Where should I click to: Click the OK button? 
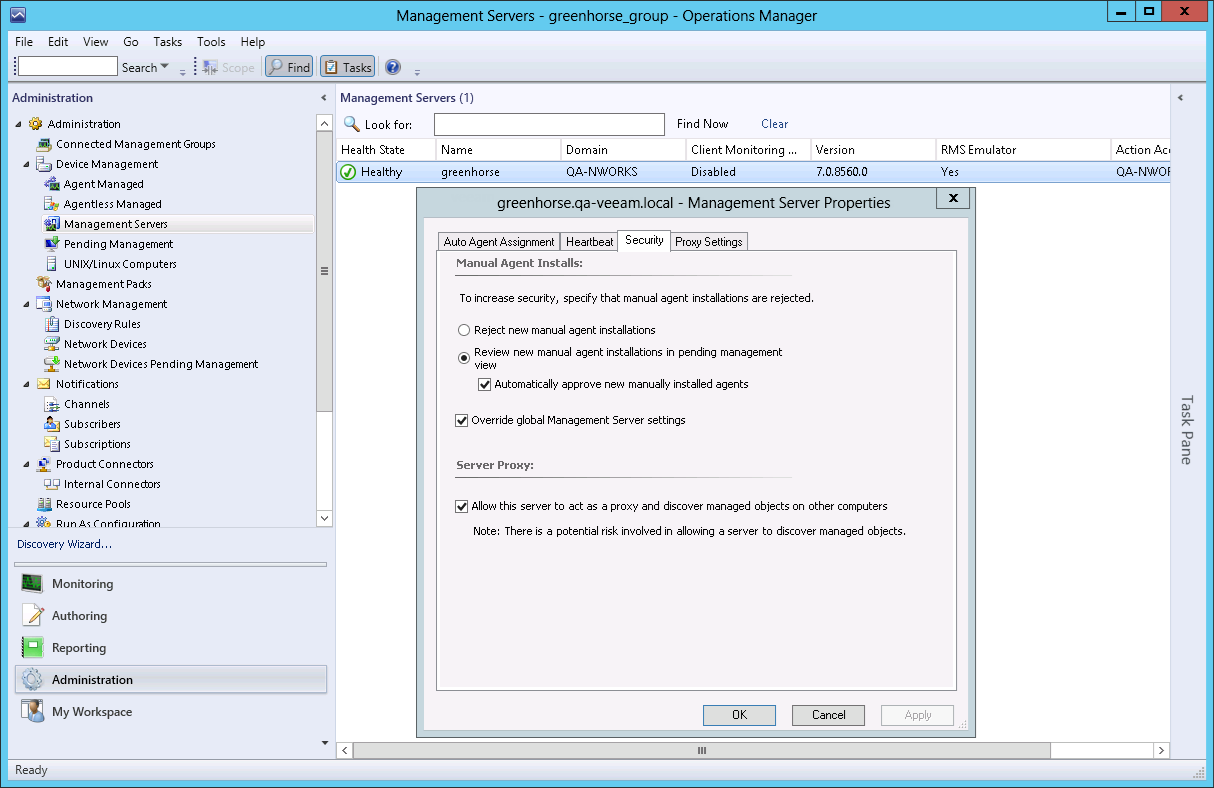739,715
